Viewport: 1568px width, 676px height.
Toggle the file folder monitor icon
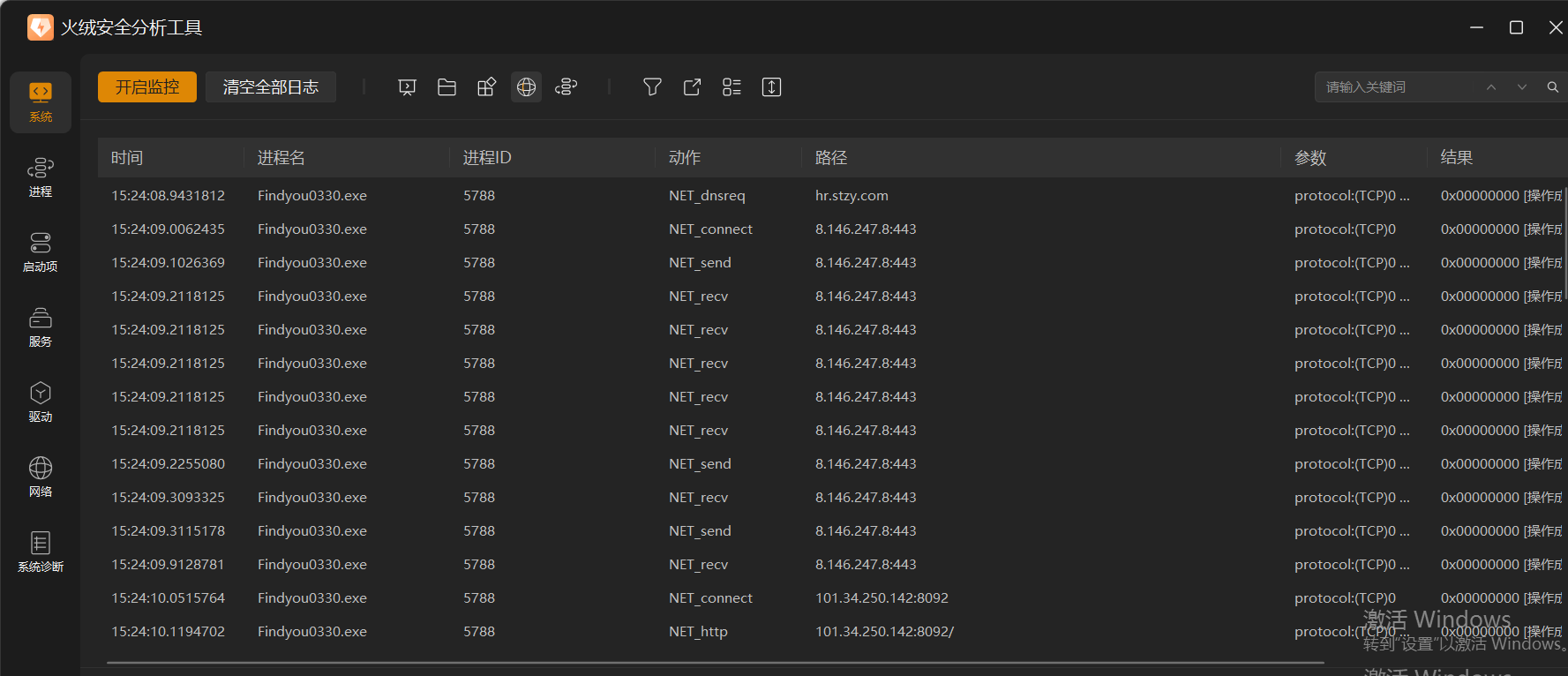(x=446, y=87)
